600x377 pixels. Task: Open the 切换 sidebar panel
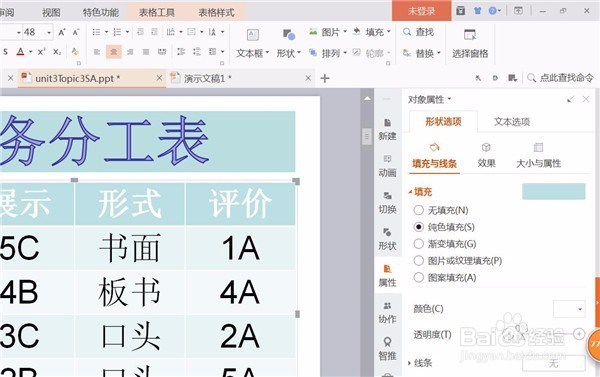click(387, 203)
